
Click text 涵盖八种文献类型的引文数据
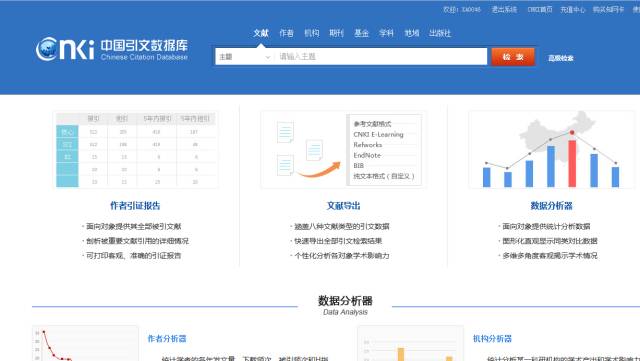[342, 226]
